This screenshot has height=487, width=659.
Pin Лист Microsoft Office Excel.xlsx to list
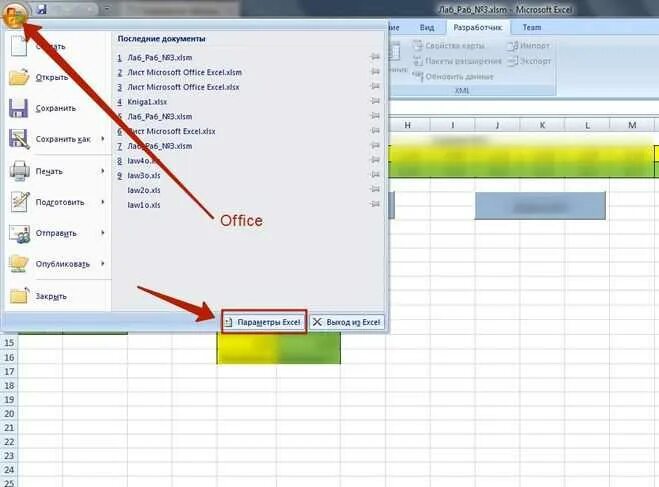pyautogui.click(x=375, y=86)
